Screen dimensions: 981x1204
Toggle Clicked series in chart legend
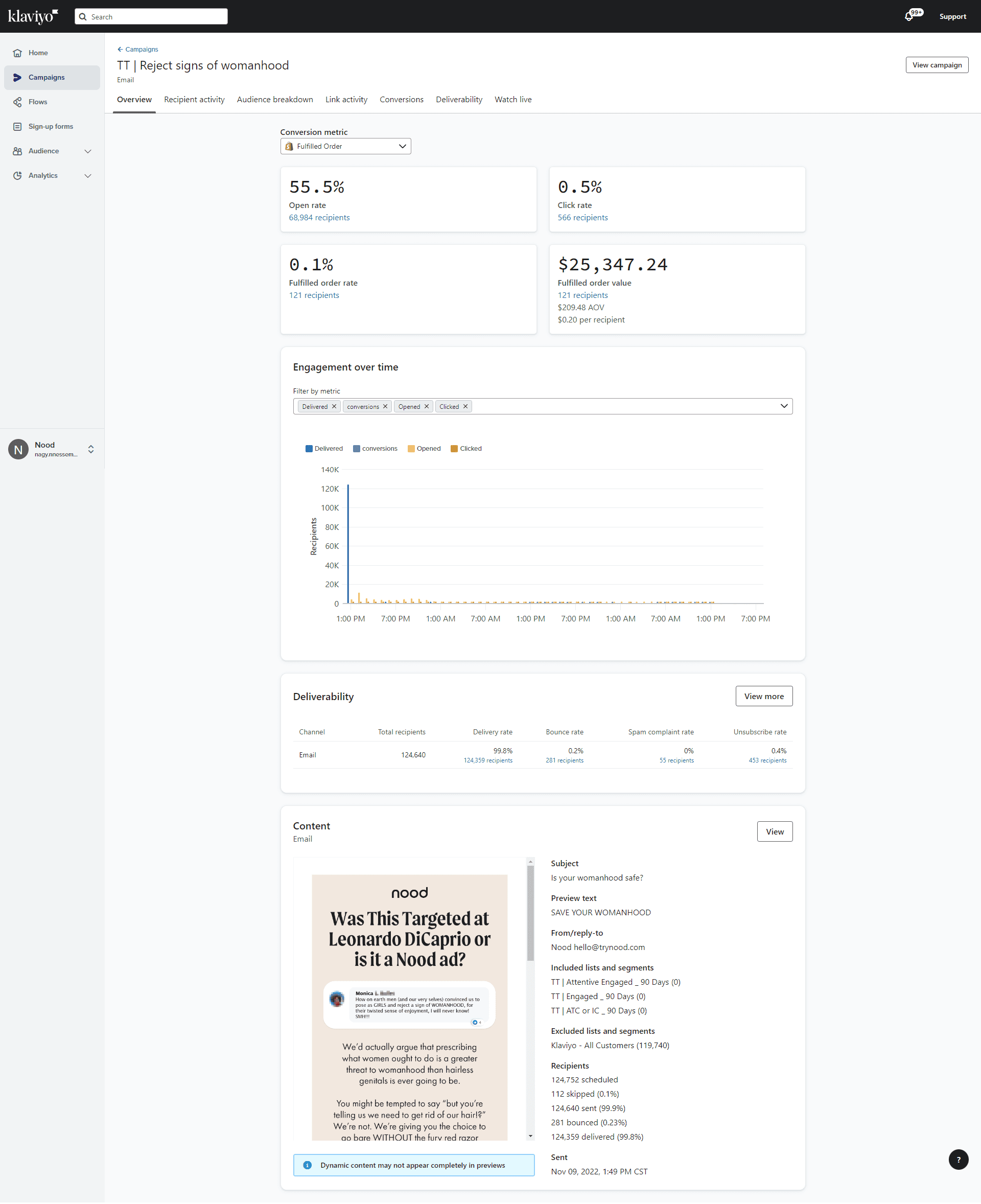point(466,449)
